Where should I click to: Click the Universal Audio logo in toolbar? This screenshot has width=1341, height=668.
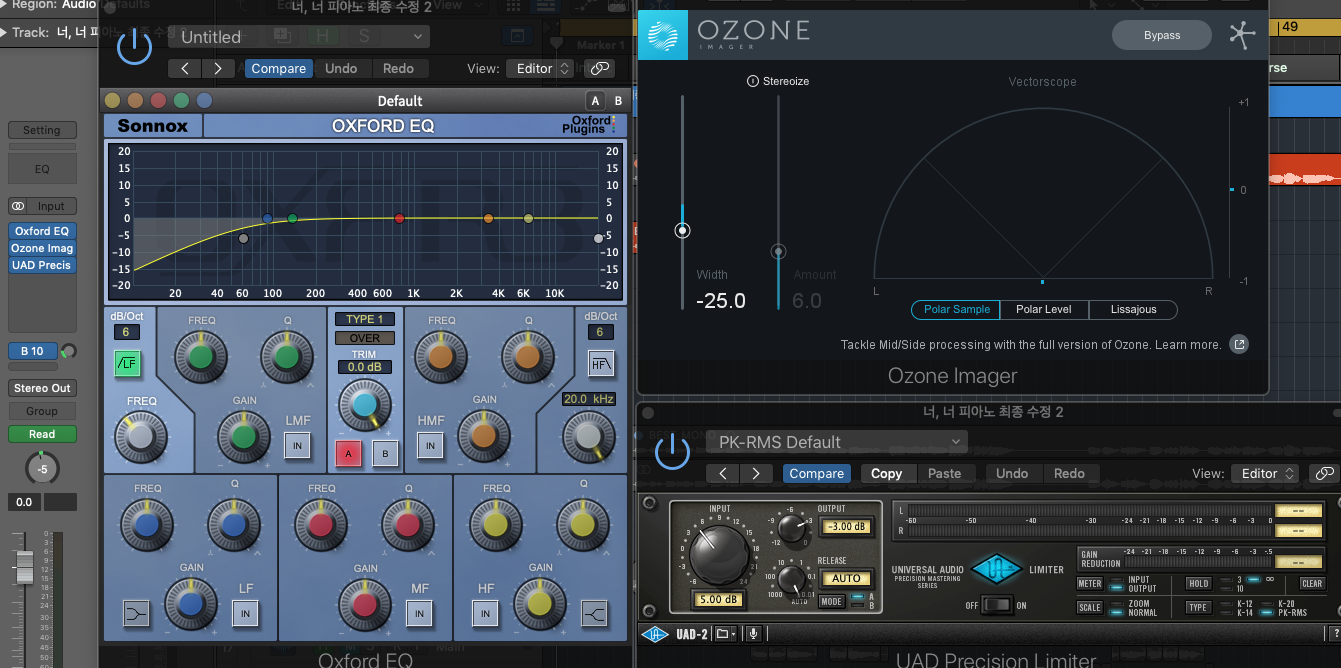(654, 634)
